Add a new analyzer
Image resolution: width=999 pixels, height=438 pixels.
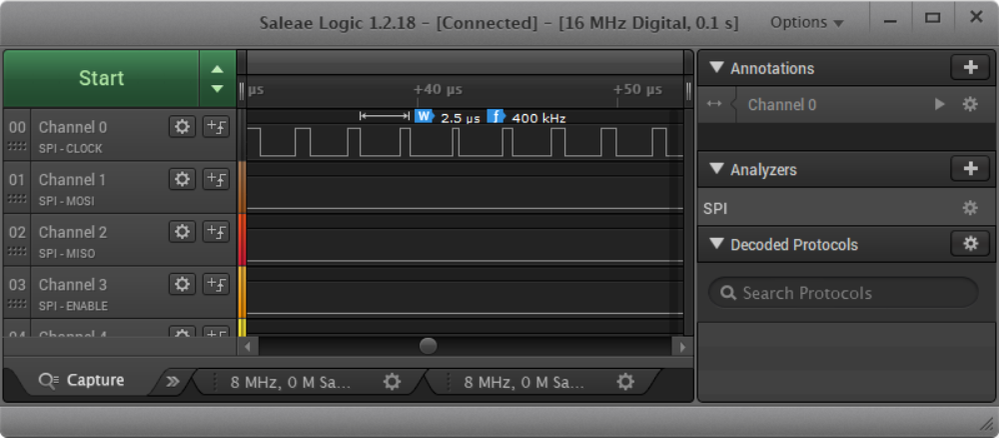970,168
